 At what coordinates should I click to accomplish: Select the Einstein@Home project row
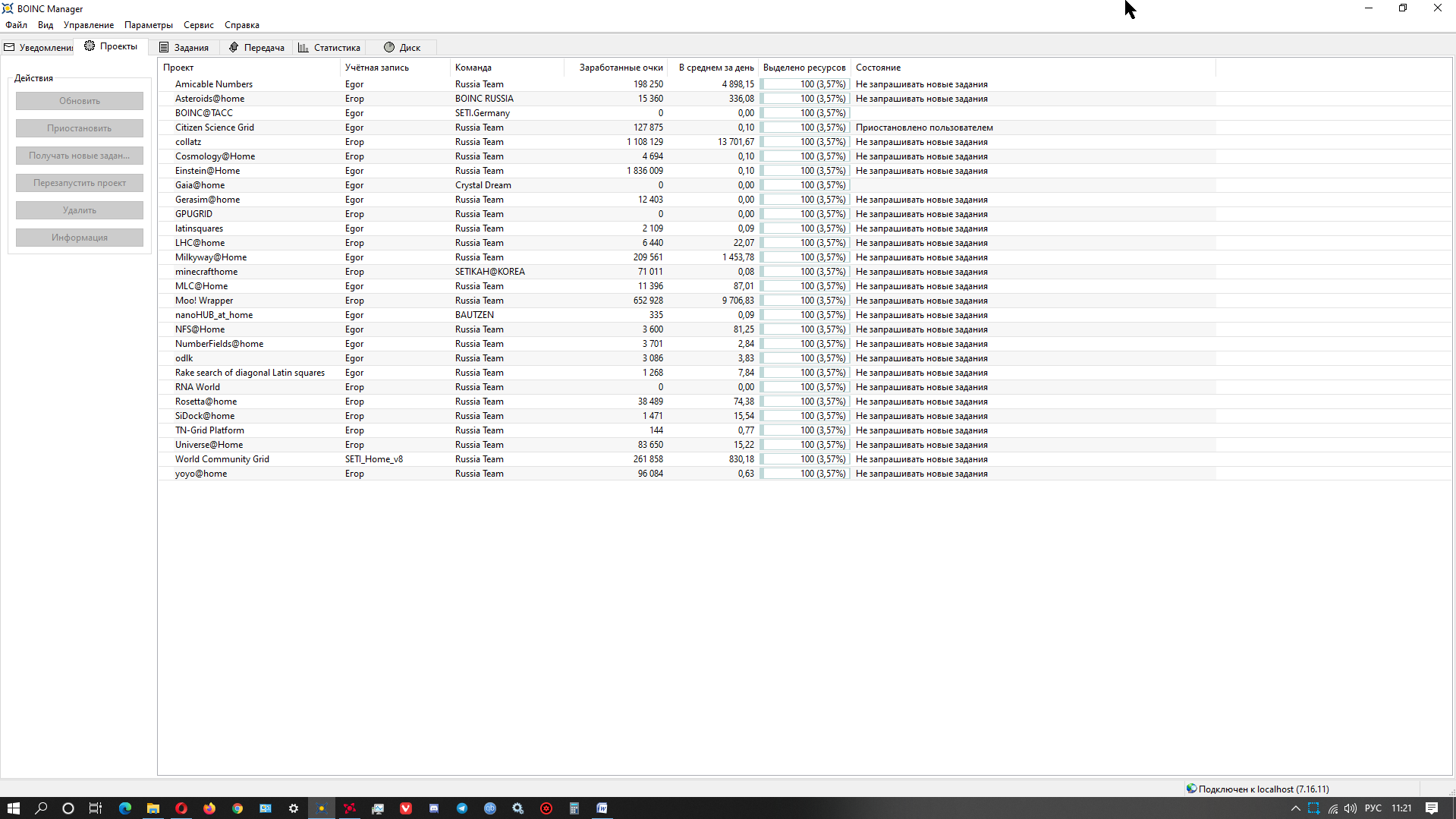[x=687, y=171]
